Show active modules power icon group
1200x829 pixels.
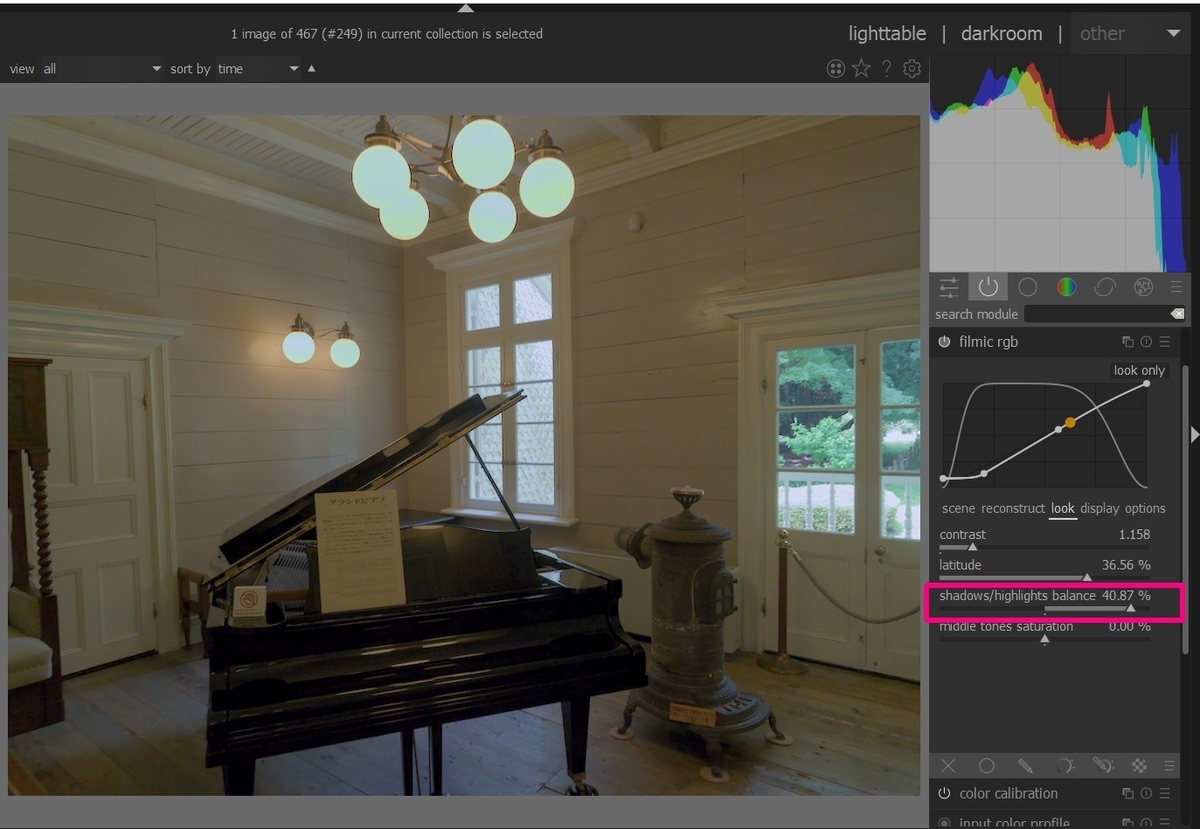[x=988, y=288]
